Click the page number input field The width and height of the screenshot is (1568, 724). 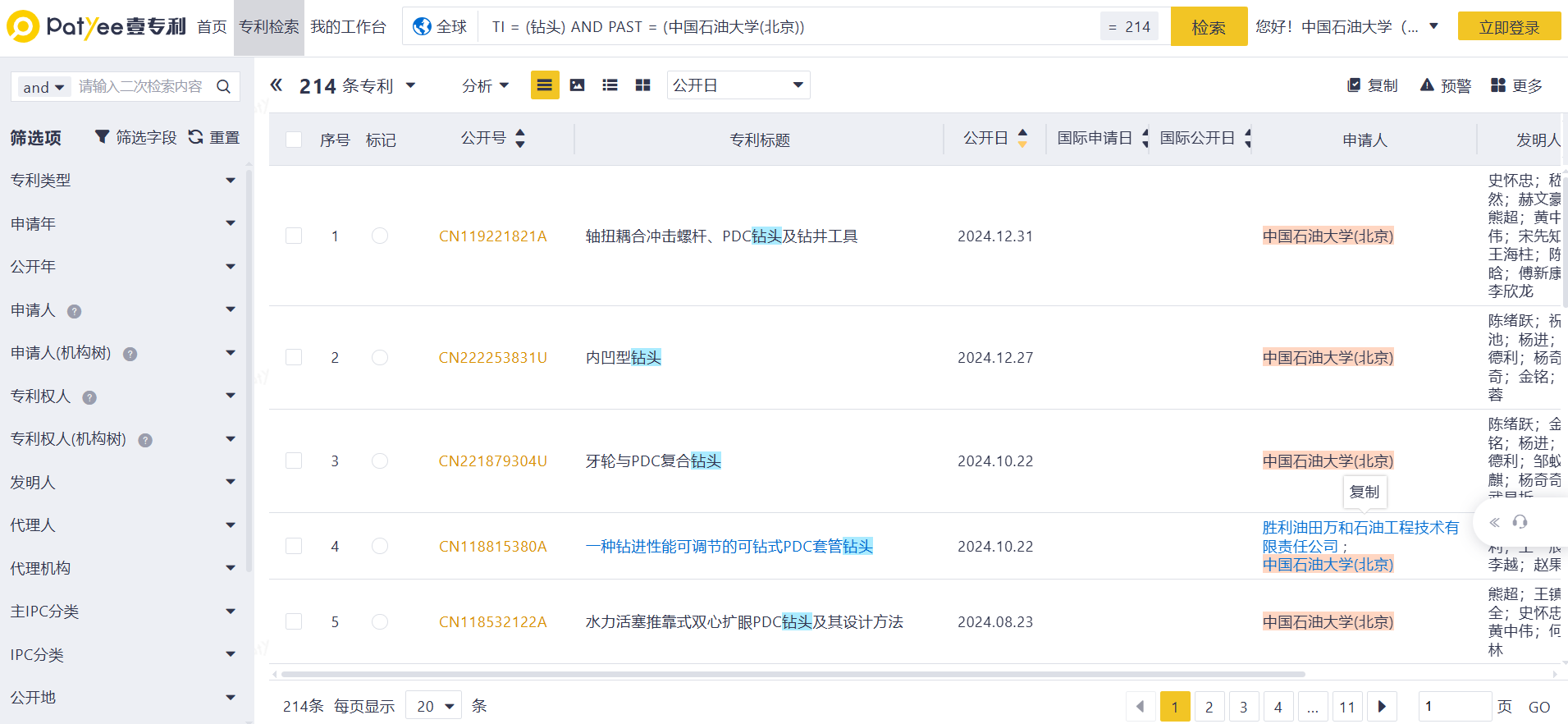pyautogui.click(x=1453, y=706)
